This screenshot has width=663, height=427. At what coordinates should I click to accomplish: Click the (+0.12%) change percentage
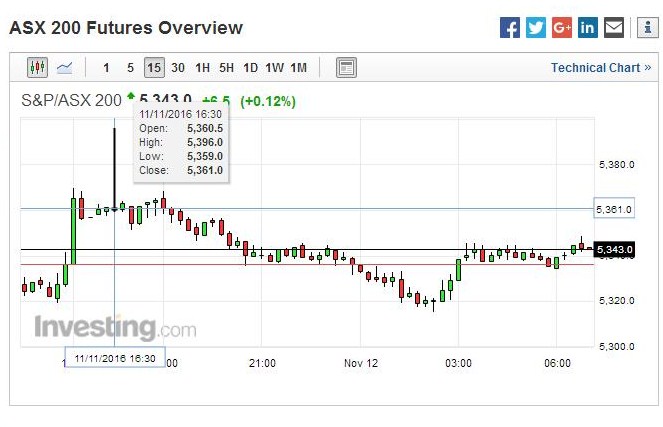(268, 101)
